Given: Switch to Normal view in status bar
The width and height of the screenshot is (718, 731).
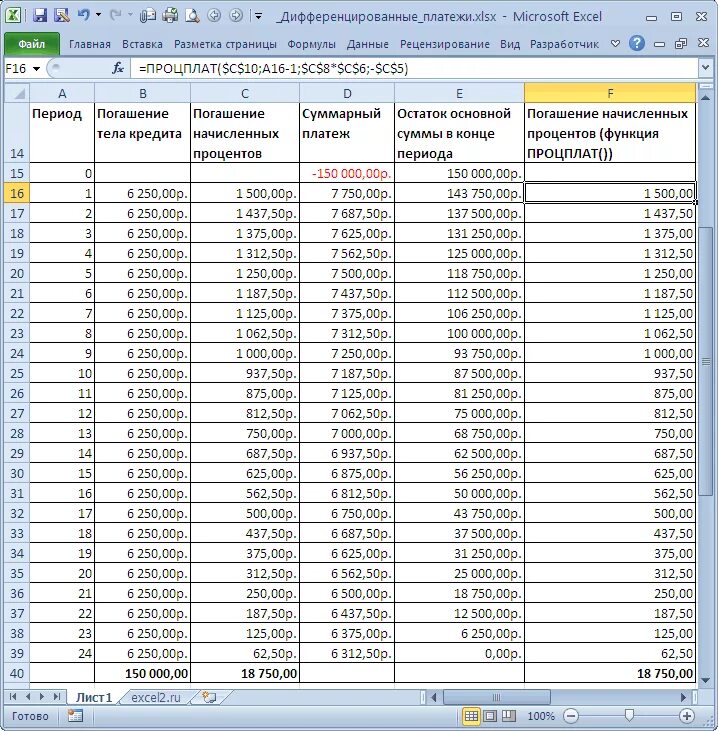Looking at the screenshot, I should click(x=471, y=716).
